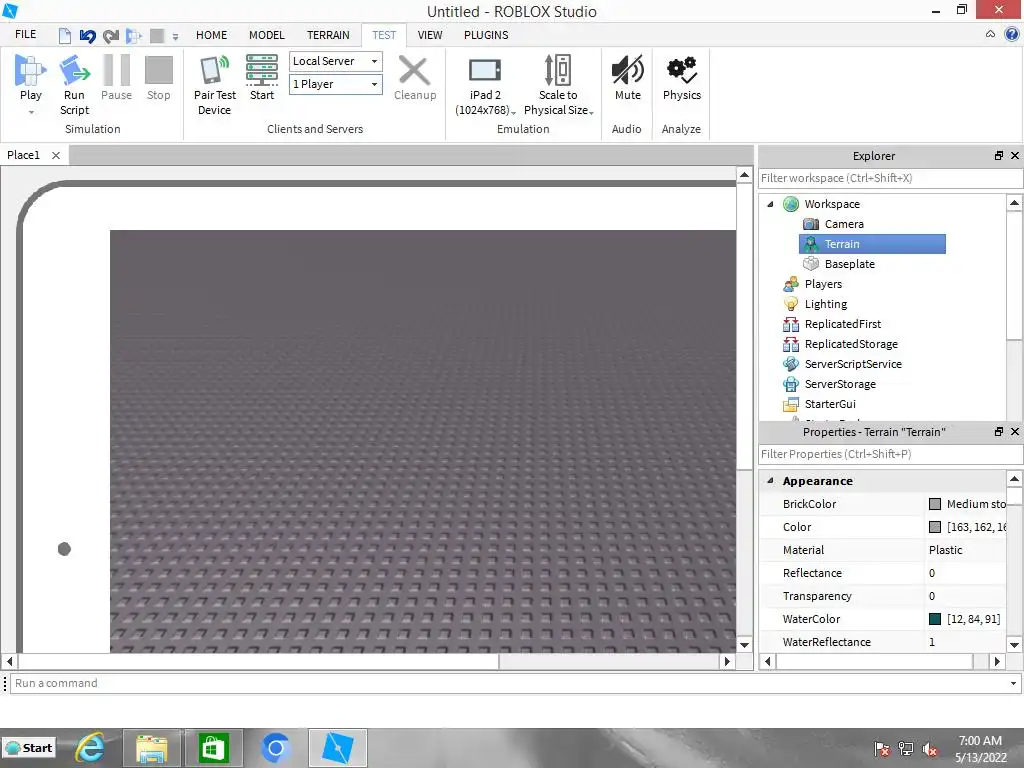Close the Place1 tab
1024x768 pixels.
[56, 155]
